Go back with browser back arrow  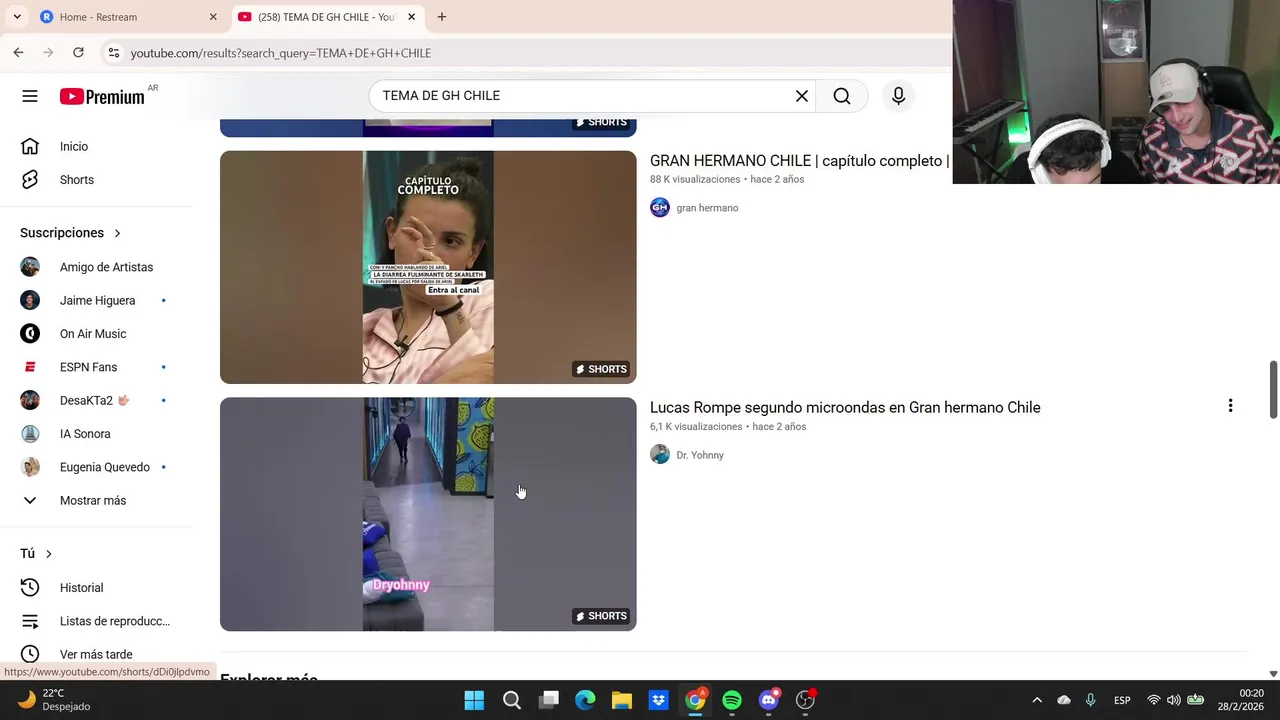tap(18, 52)
